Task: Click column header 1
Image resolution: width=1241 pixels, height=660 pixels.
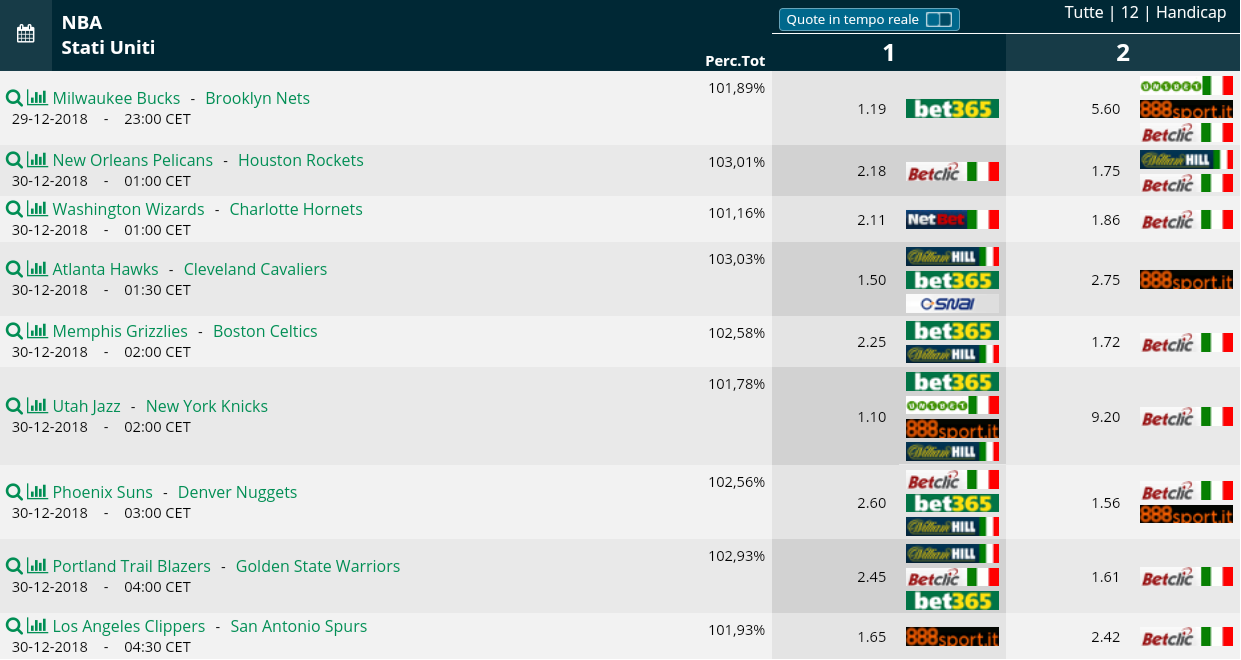Action: pyautogui.click(x=888, y=53)
